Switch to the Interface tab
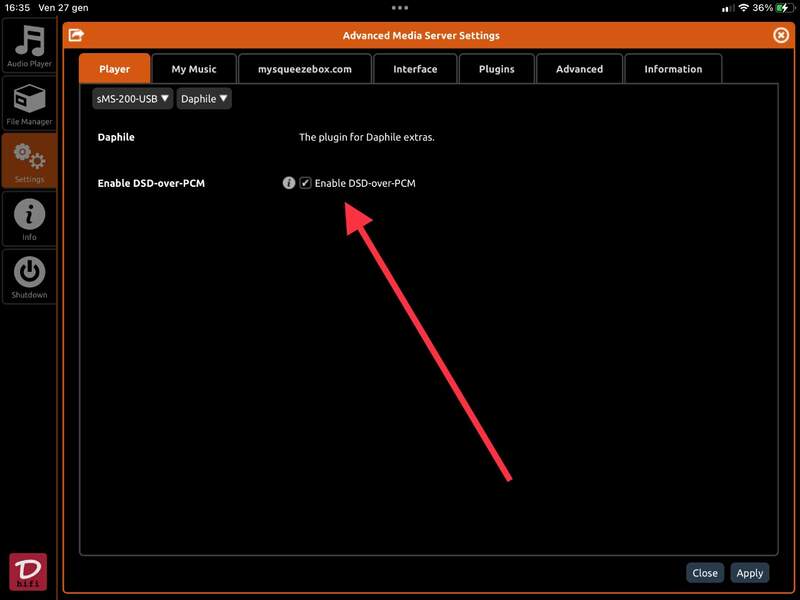Image resolution: width=800 pixels, height=600 pixels. click(415, 69)
